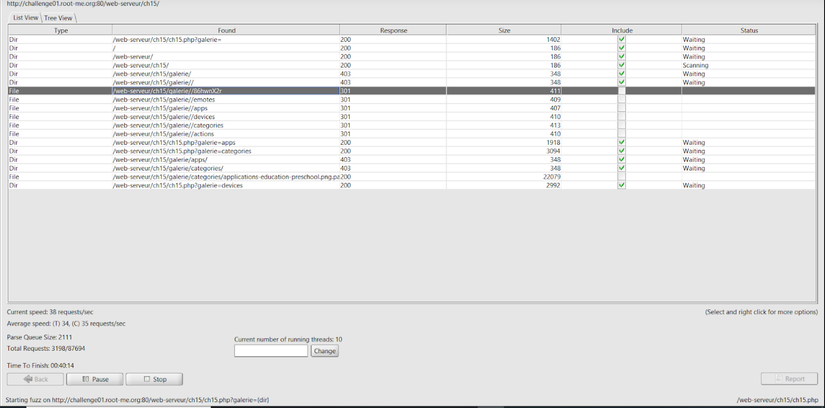Uncheck Include for /web-serveur/ row
The width and height of the screenshot is (825, 408).
click(621, 56)
